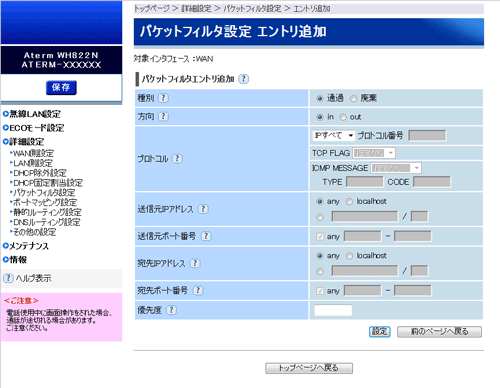Click the blue bullet icon beside 詳細設定
Screen dimensions: 500x388
point(5,142)
